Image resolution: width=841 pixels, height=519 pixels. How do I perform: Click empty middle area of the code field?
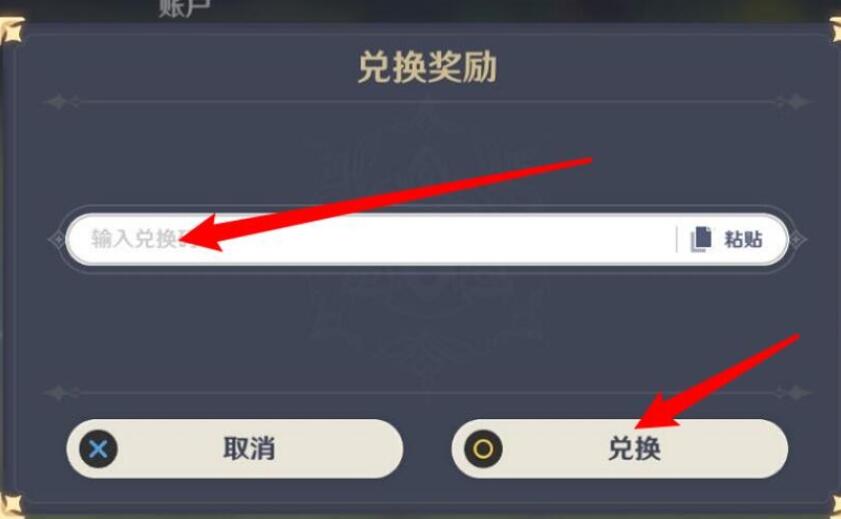pyautogui.click(x=429, y=239)
